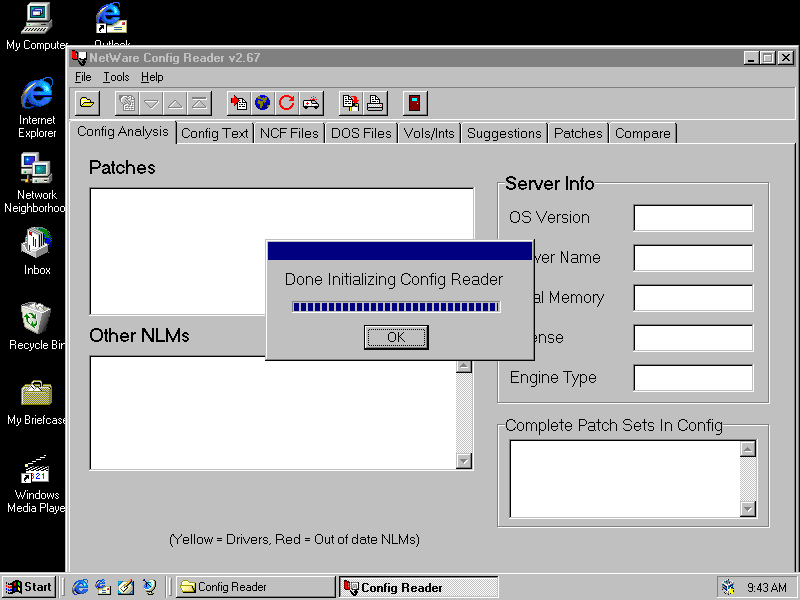Select the Recycle Bin desktop icon

click(x=36, y=326)
